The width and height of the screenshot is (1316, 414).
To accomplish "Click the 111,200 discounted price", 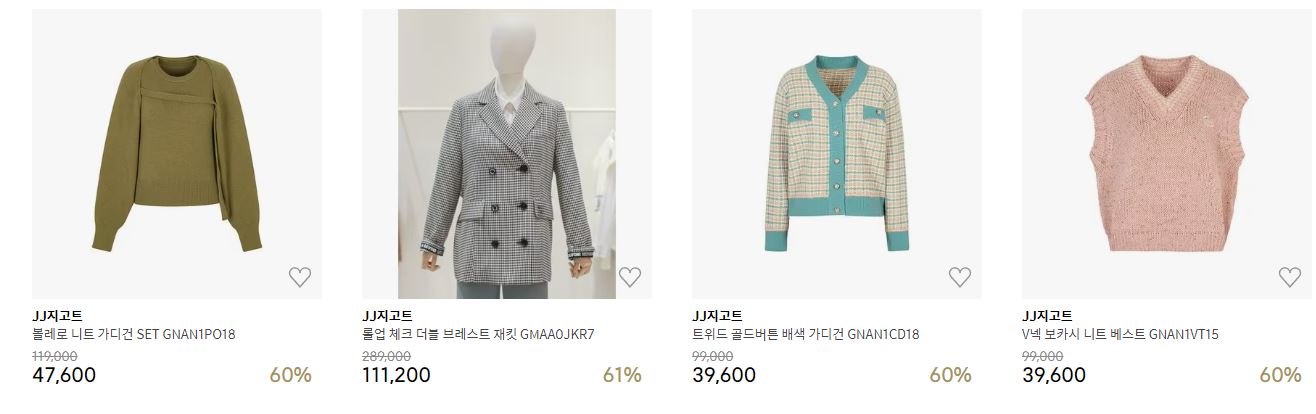I will tap(396, 375).
